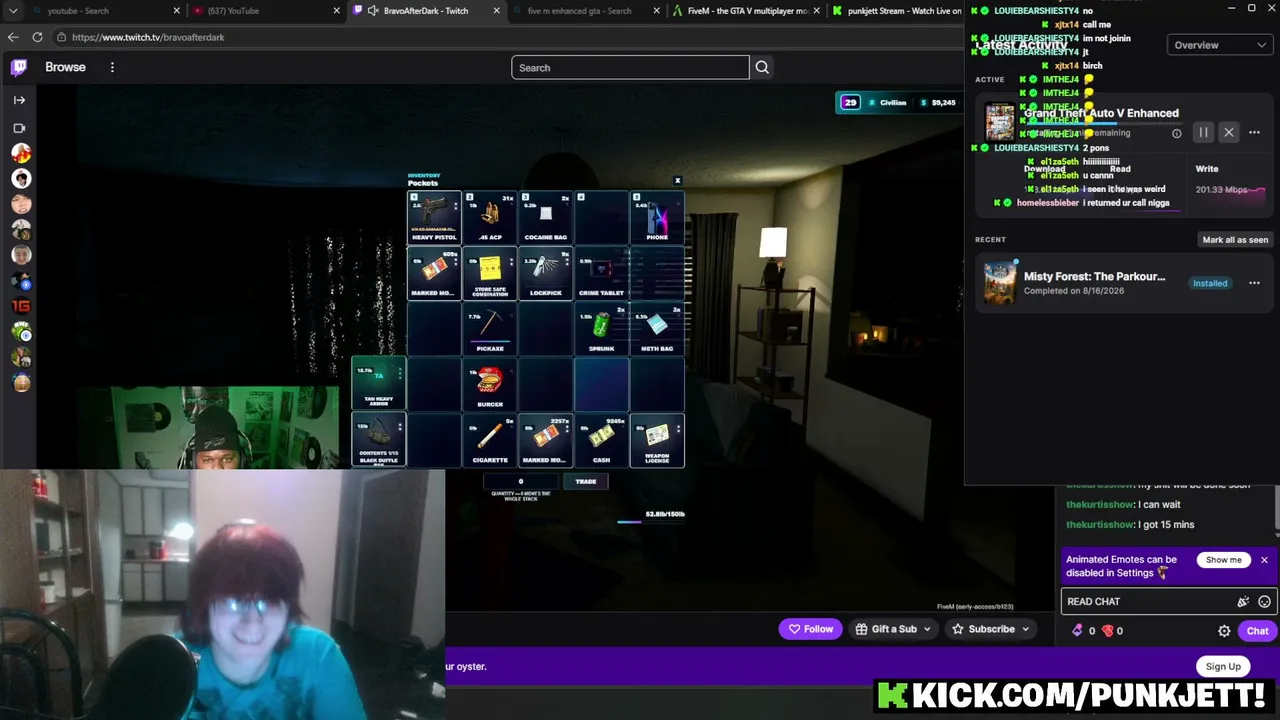Click the magnifier search button on Twitch
This screenshot has height=720, width=1280.
[x=762, y=67]
